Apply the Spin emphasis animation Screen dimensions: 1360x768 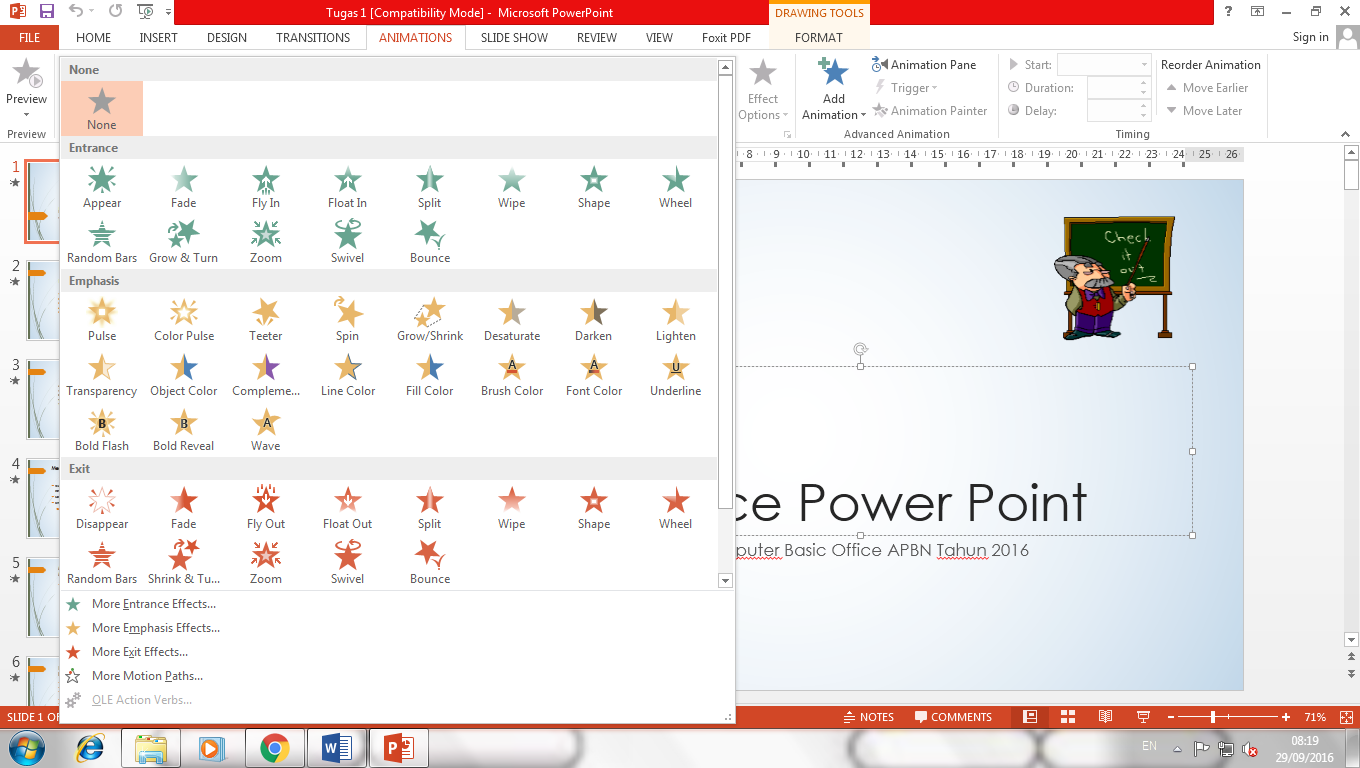(347, 318)
